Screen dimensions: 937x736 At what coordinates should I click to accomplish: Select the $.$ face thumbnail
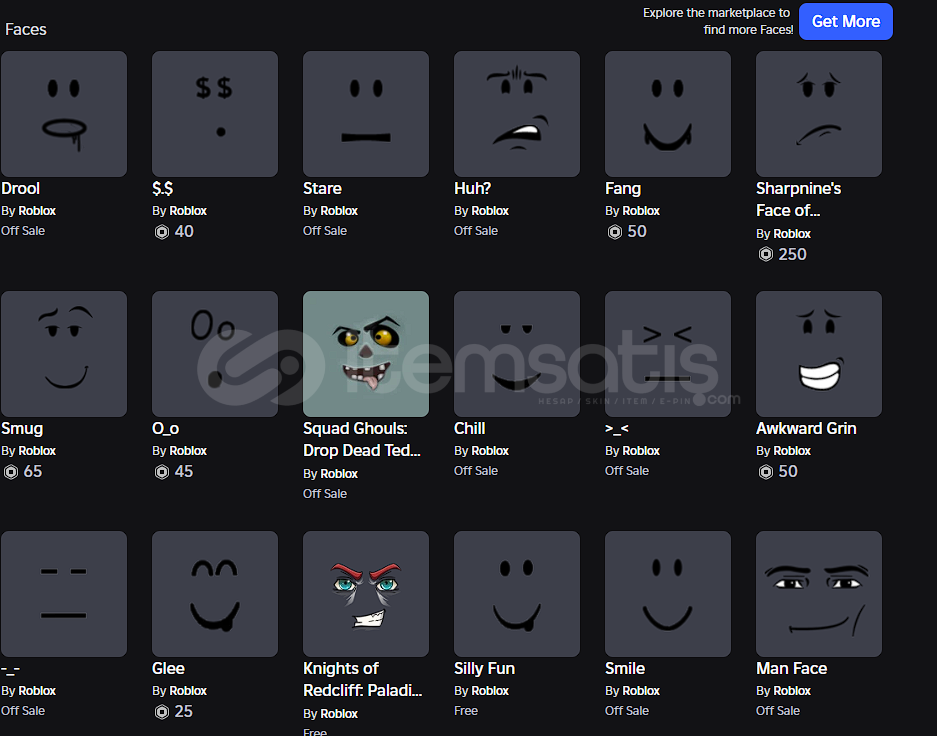point(215,114)
